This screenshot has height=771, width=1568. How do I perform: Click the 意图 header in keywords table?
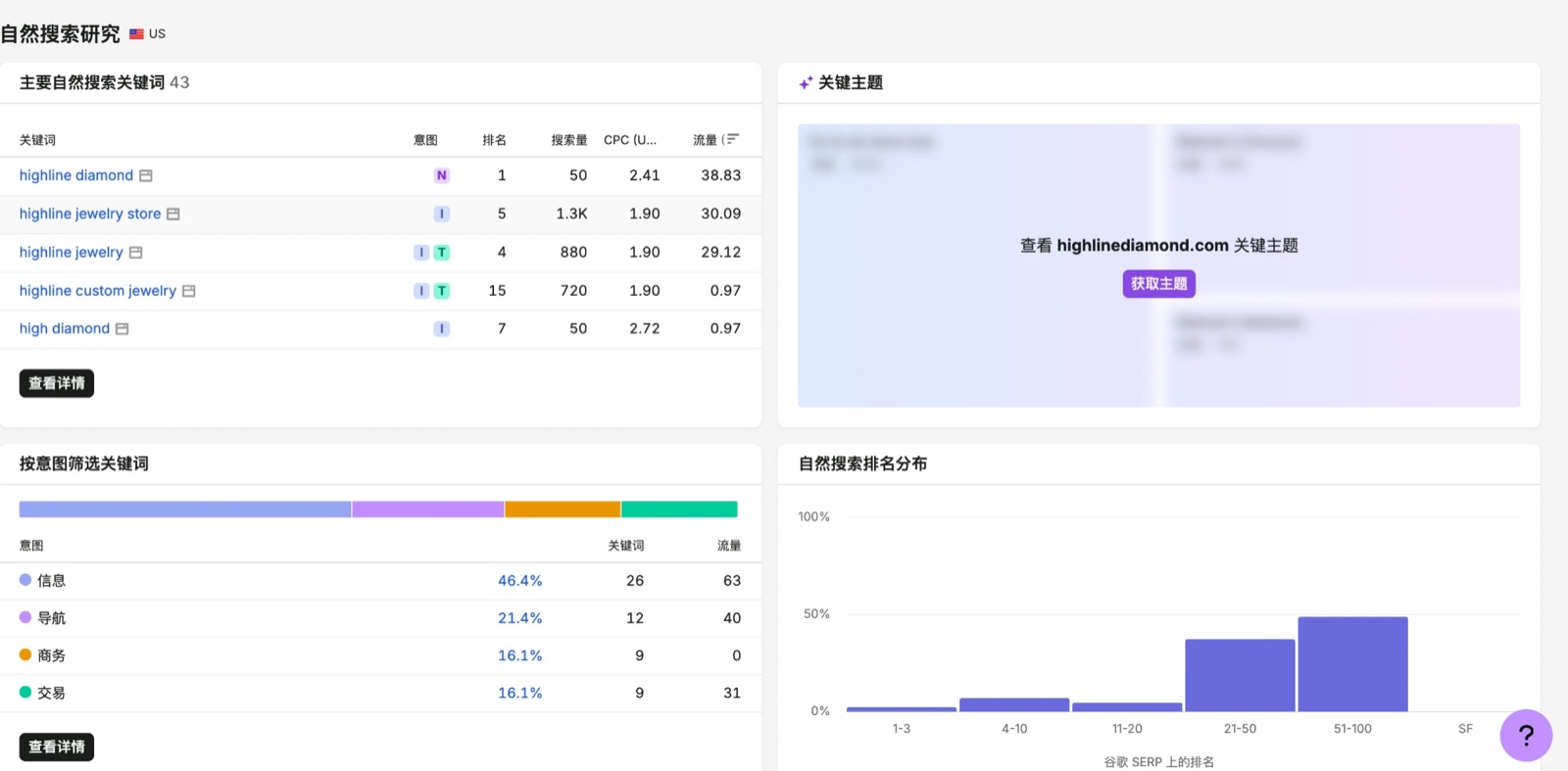pyautogui.click(x=425, y=140)
